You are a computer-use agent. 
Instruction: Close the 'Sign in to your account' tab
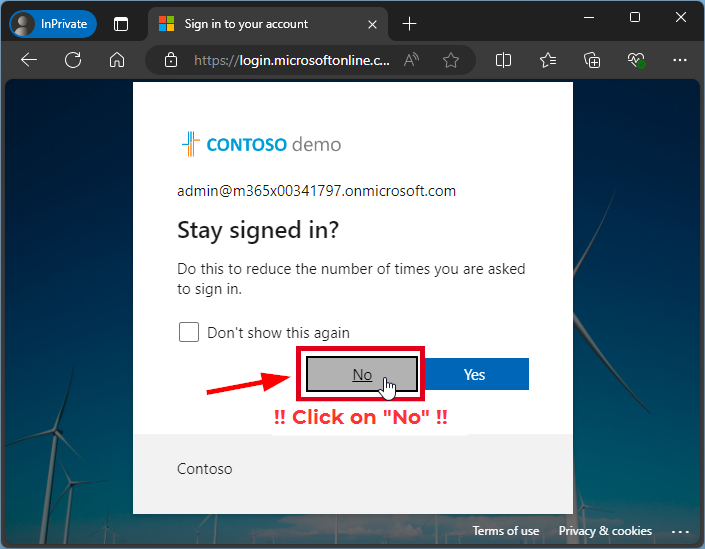(372, 24)
